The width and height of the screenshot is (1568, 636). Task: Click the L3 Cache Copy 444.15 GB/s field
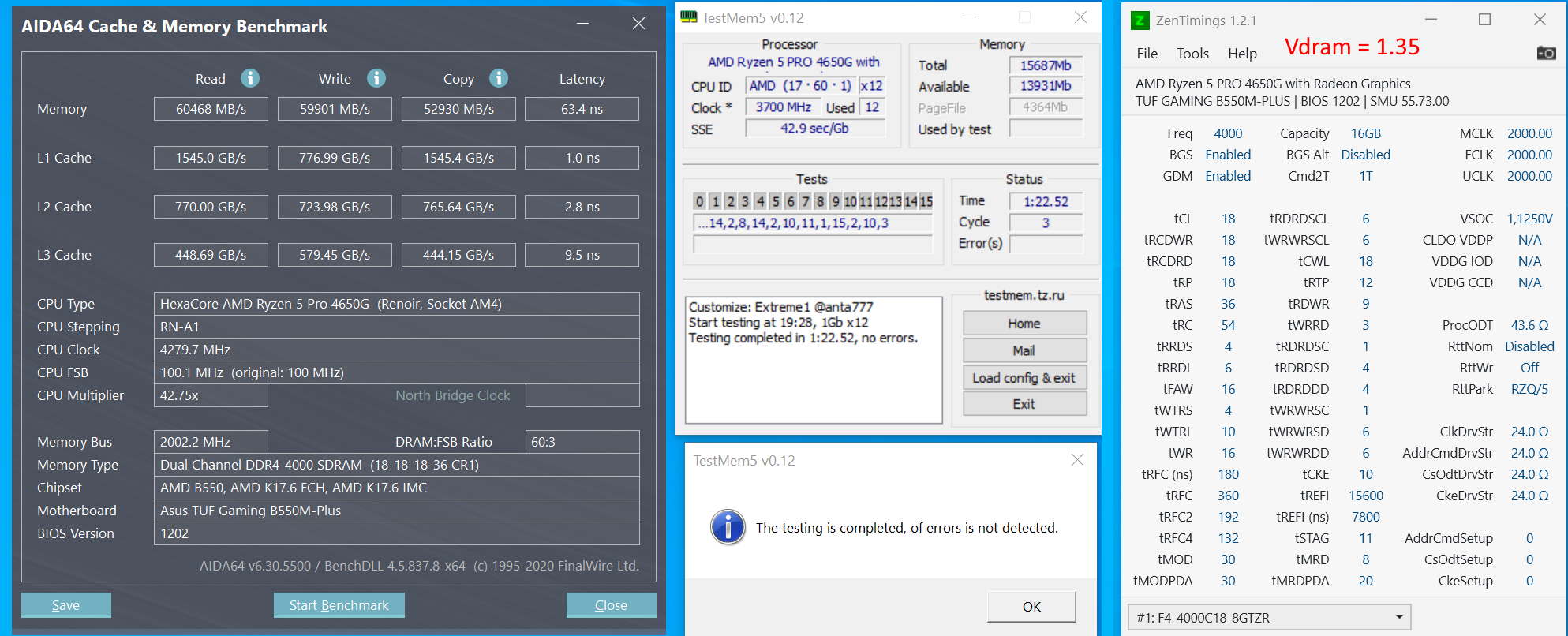tap(458, 255)
